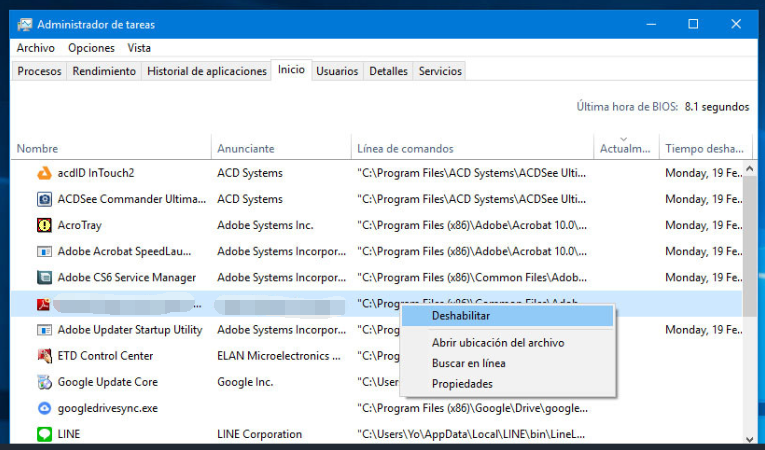This screenshot has width=765, height=450.
Task: Switch to the Usuarios tab
Action: coord(337,71)
